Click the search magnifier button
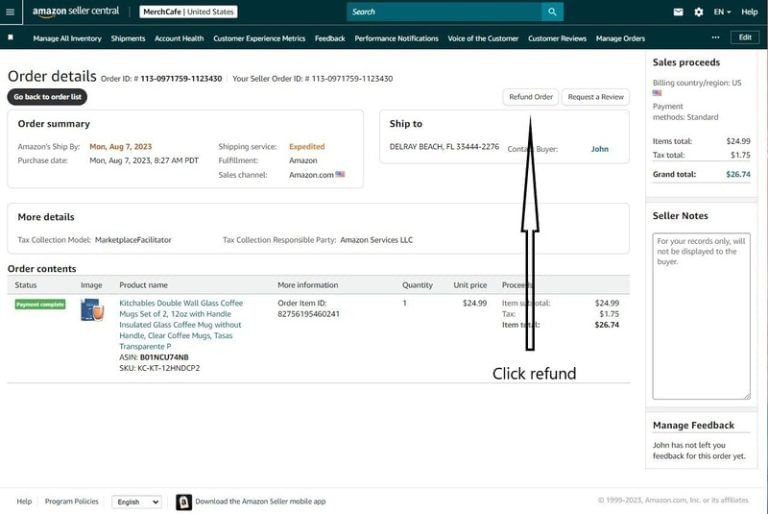This screenshot has height=514, width=768. [552, 12]
